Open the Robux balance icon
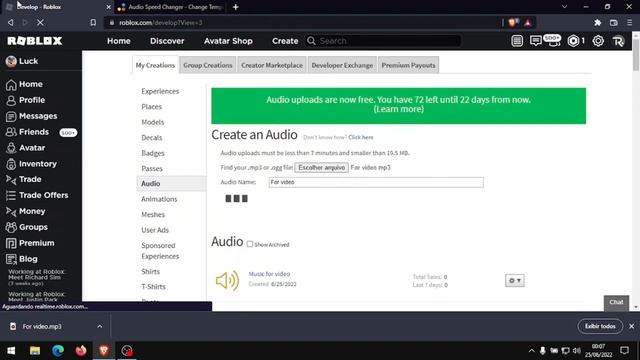The width and height of the screenshot is (640, 360). [573, 41]
